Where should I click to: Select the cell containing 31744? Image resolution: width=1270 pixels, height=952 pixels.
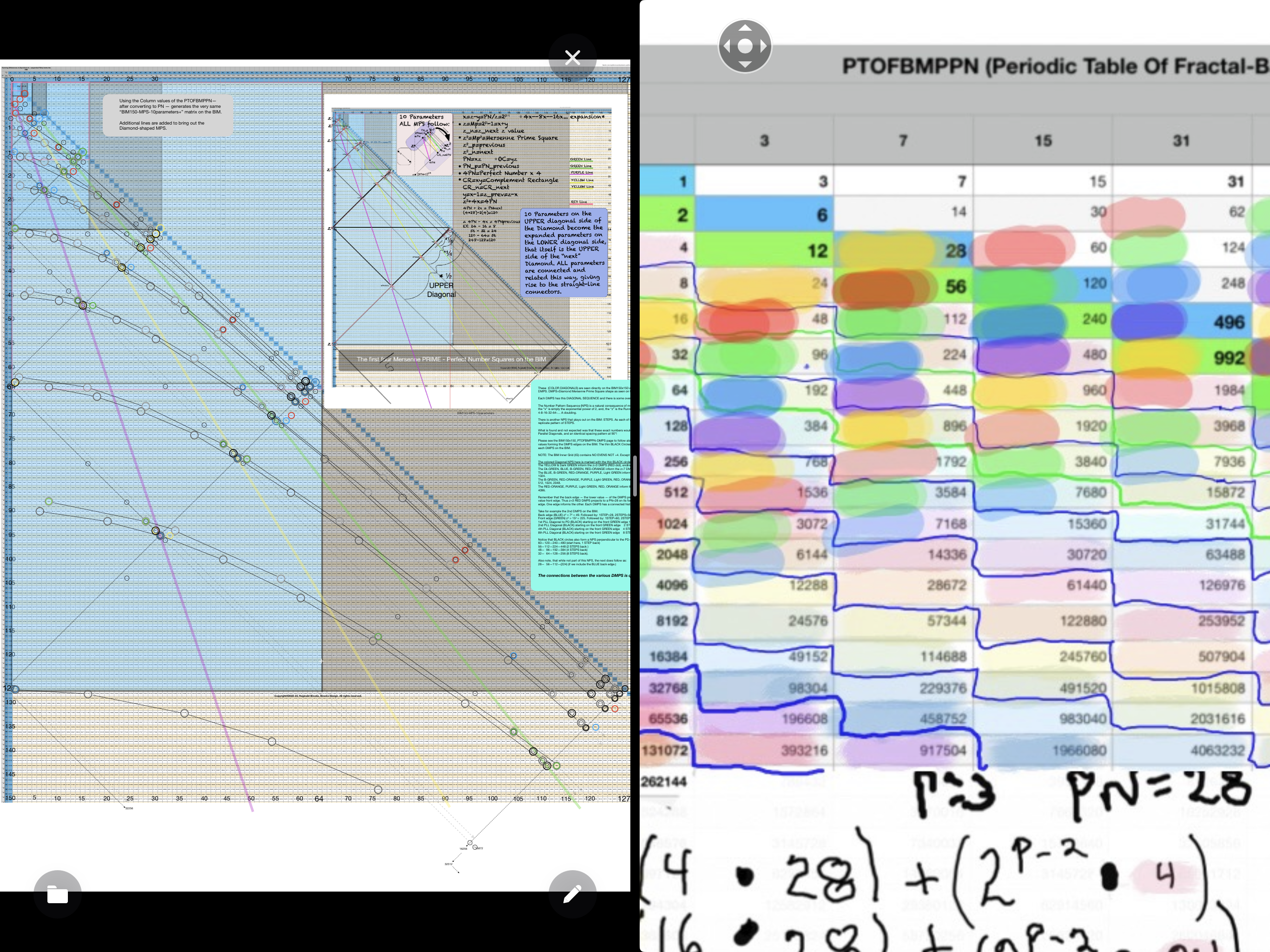coord(1182,524)
